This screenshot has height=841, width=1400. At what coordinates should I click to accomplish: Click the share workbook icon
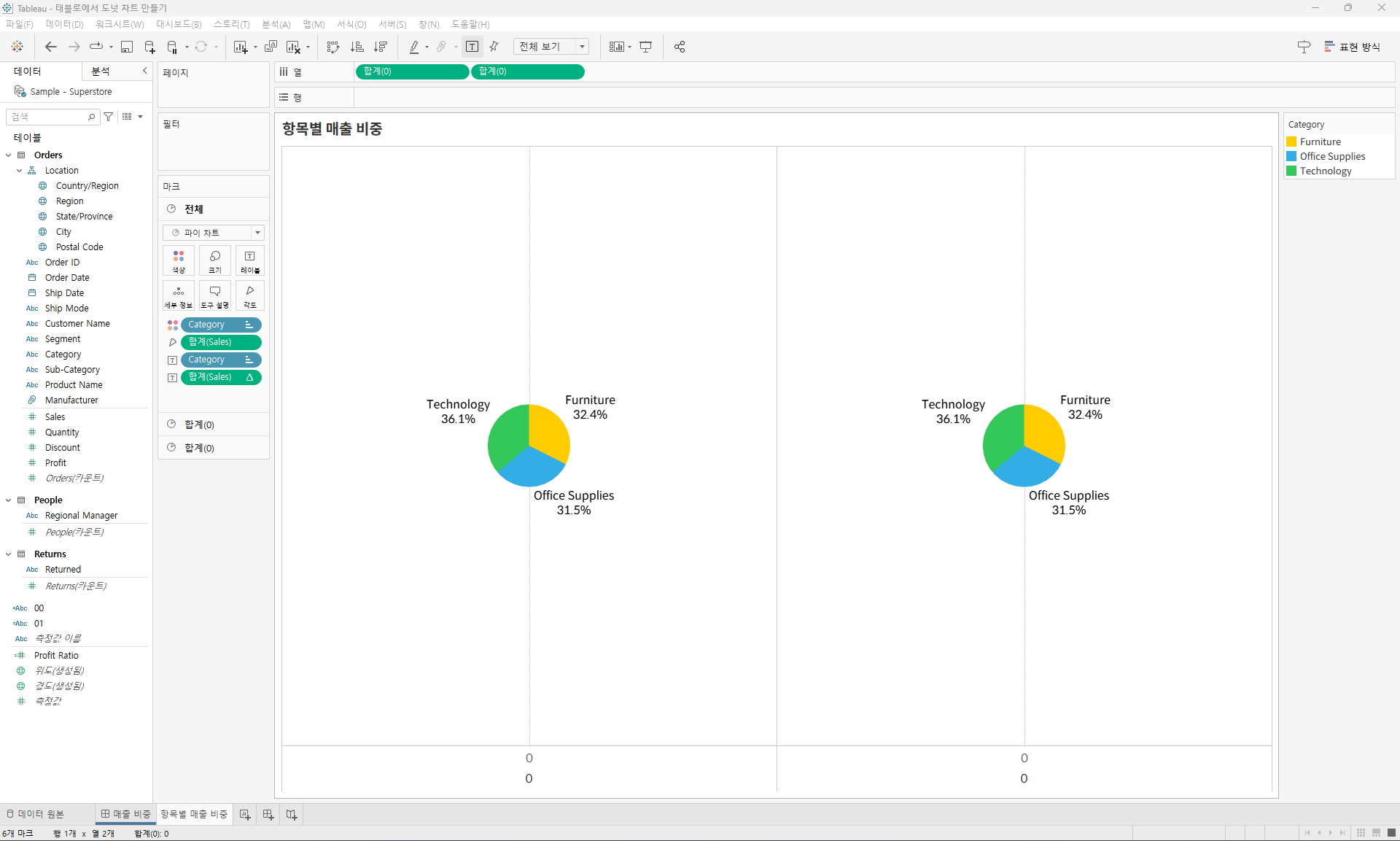pyautogui.click(x=680, y=47)
